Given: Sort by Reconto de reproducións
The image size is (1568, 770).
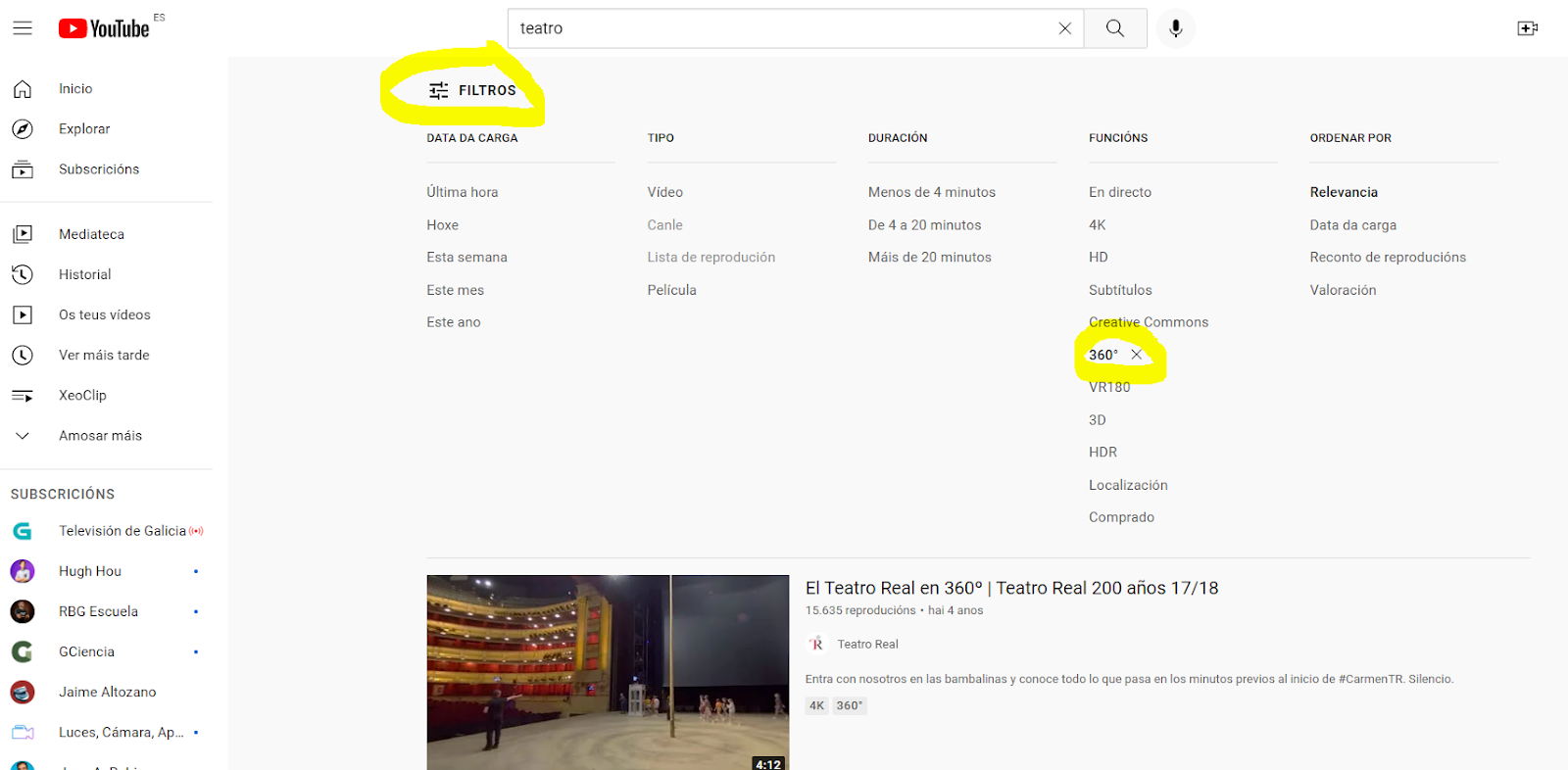Looking at the screenshot, I should coord(1388,258).
